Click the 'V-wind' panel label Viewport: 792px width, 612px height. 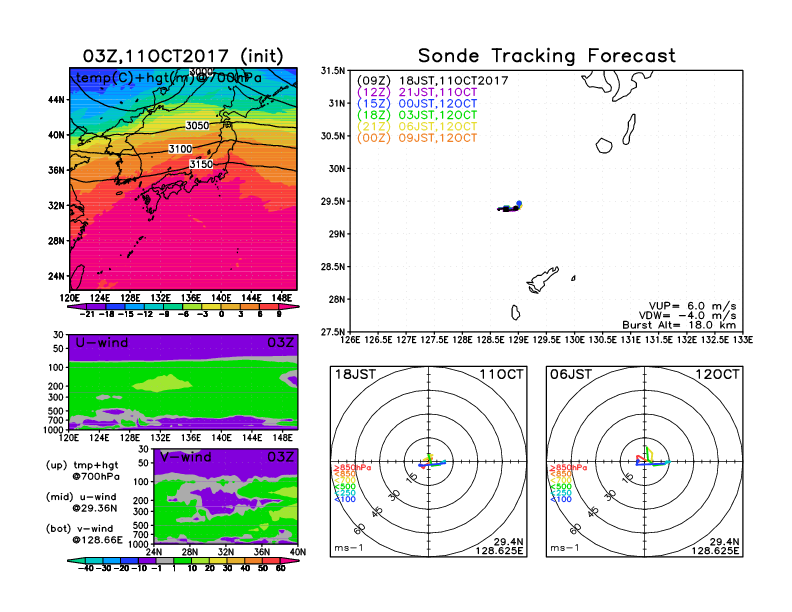pos(185,457)
